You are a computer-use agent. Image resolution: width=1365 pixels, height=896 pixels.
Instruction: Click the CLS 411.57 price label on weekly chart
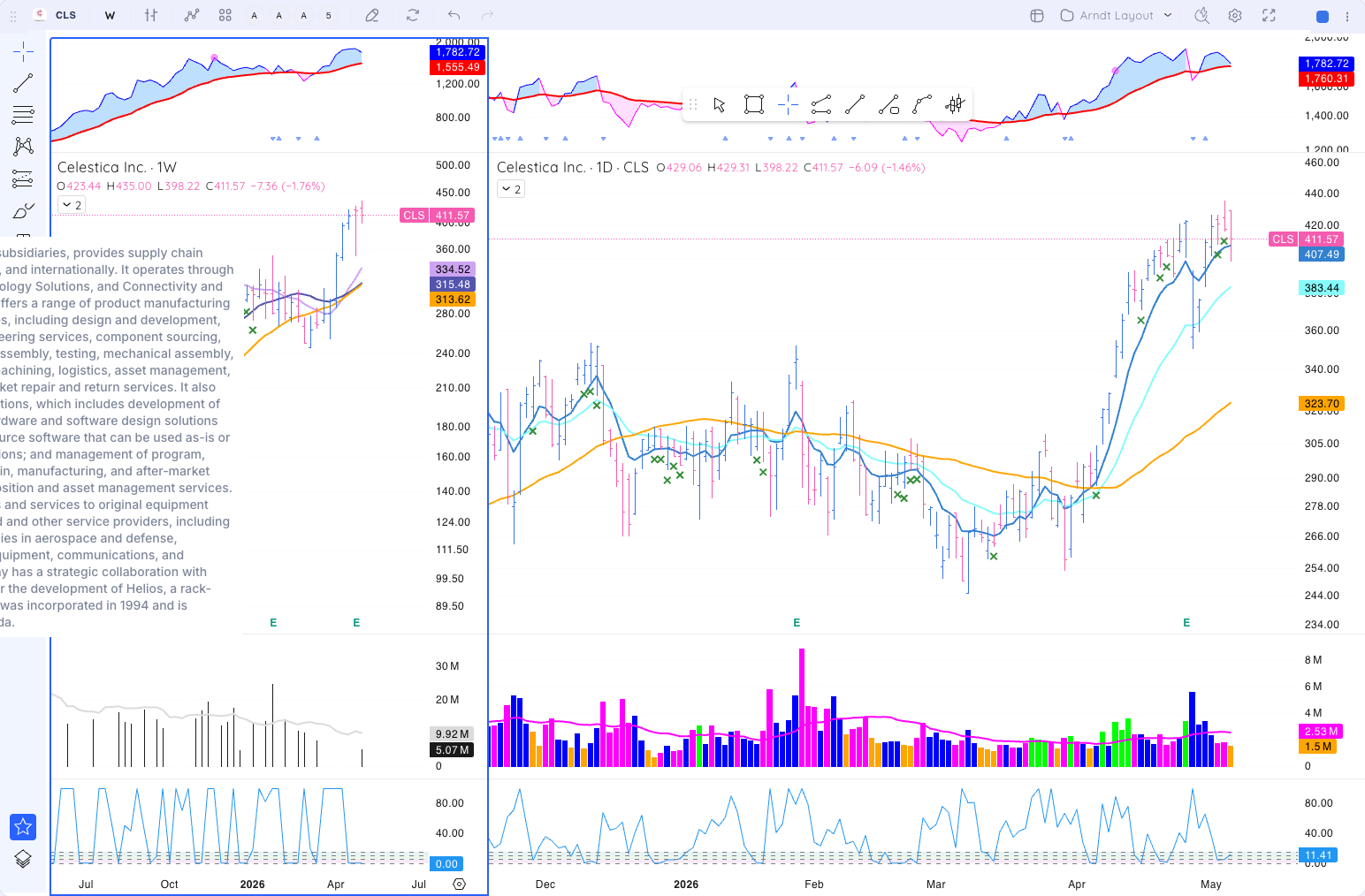438,216
